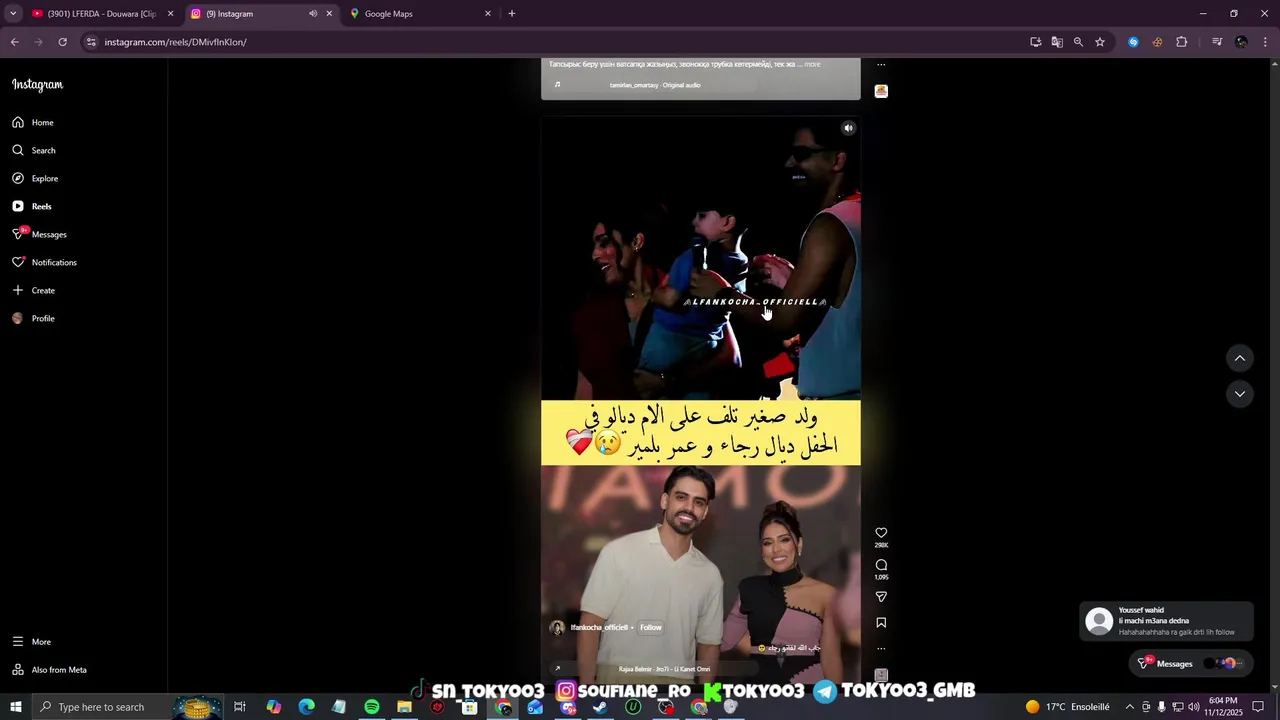Screen dimensions: 1280x720
Task: Open previous reel's three-dot options
Action: tap(881, 64)
